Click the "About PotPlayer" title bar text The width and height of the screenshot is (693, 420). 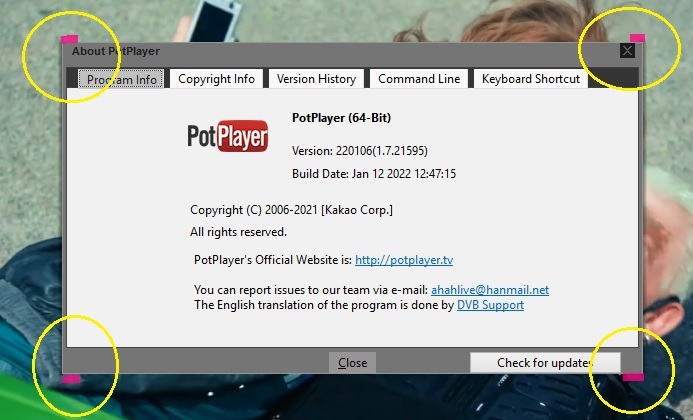point(116,51)
